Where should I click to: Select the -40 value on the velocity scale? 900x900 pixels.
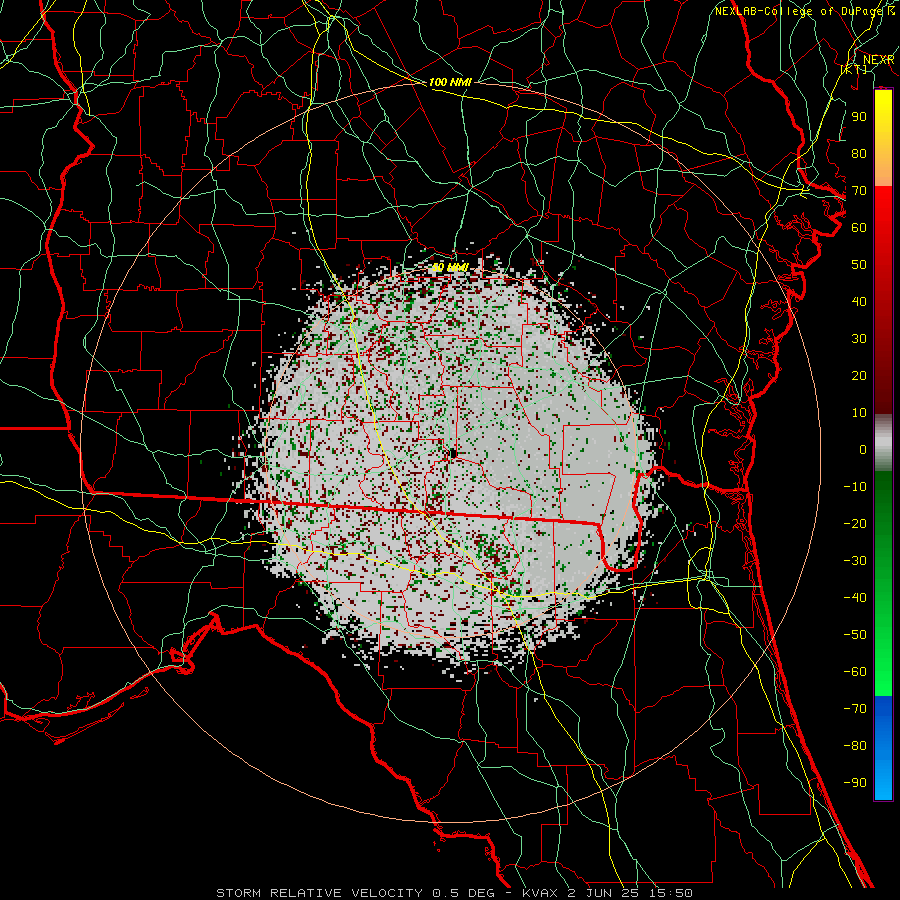pos(855,598)
